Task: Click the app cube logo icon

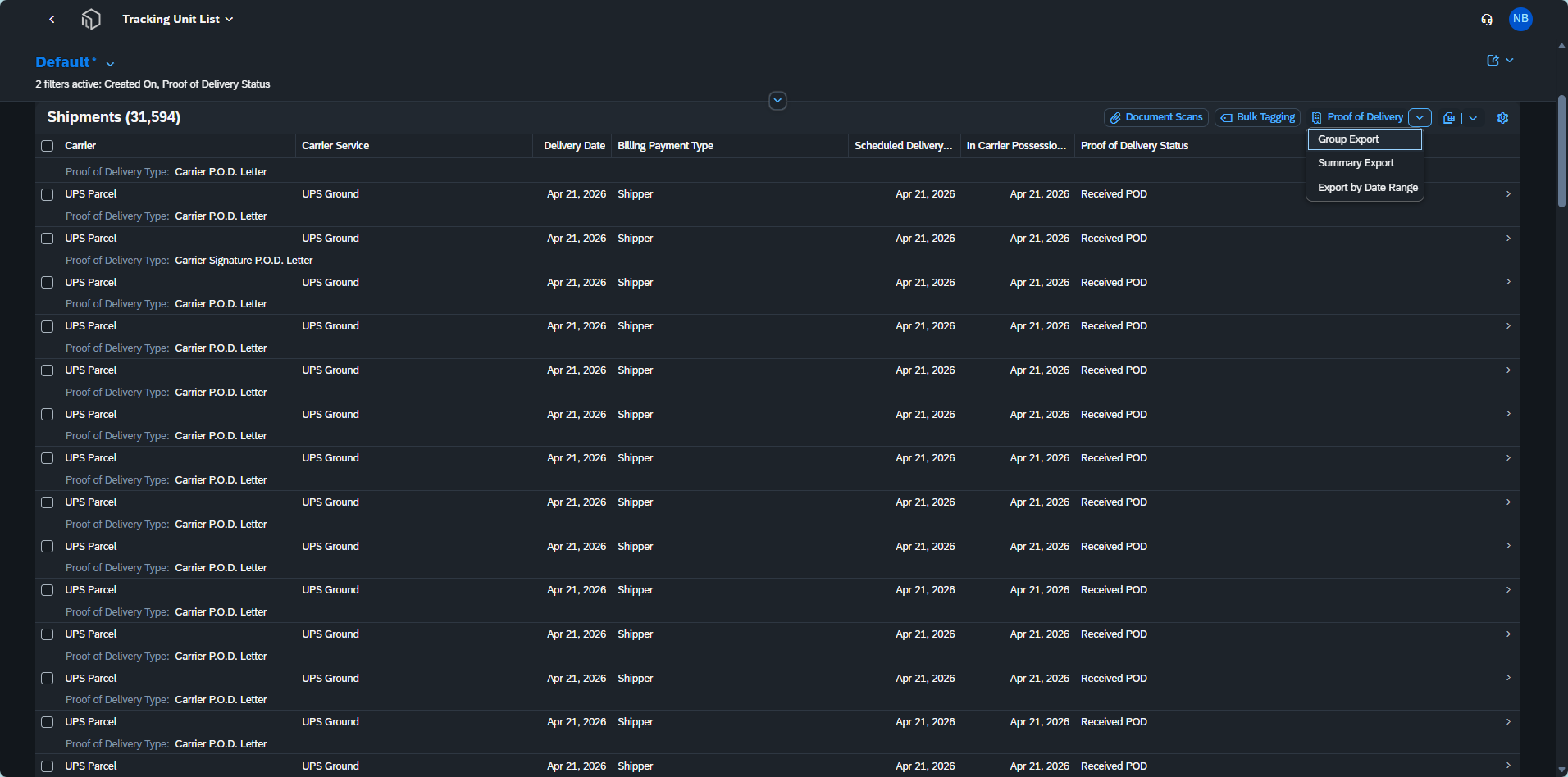Action: pyautogui.click(x=91, y=19)
